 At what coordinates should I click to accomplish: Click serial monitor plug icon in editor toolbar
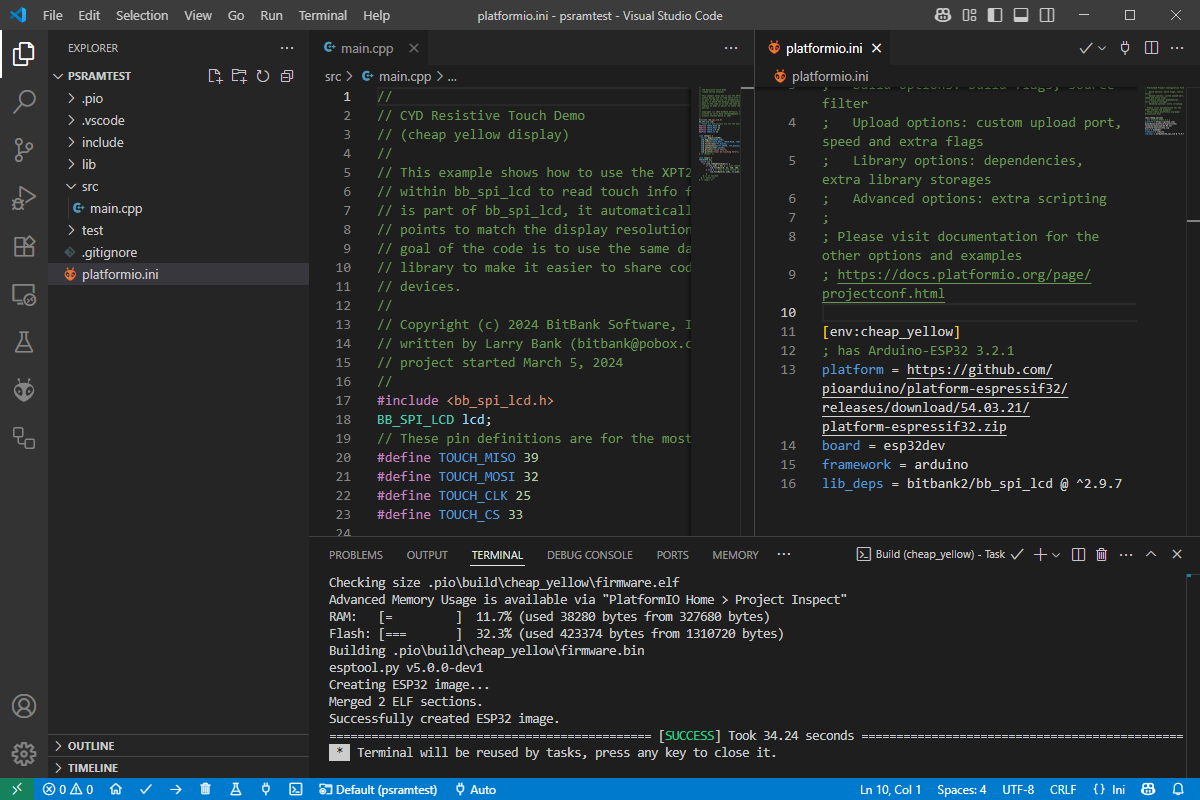[1126, 48]
